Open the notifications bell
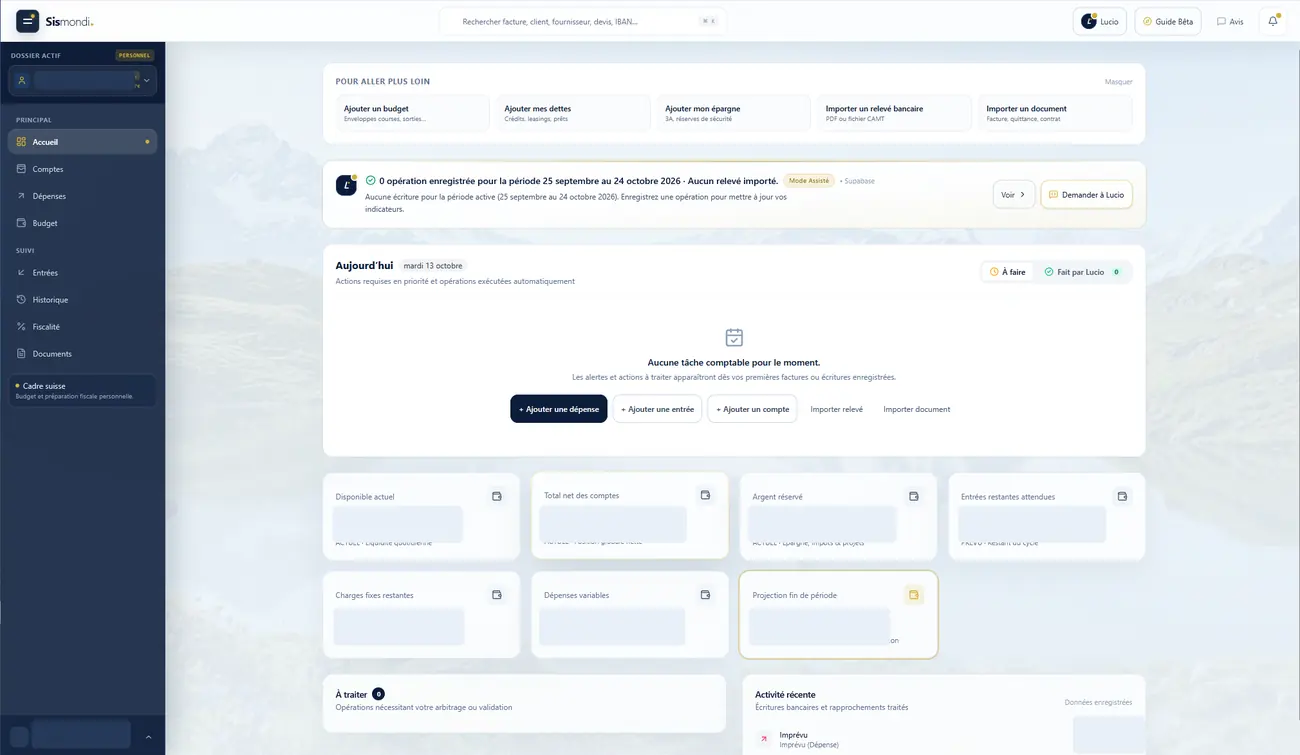 [x=1273, y=21]
